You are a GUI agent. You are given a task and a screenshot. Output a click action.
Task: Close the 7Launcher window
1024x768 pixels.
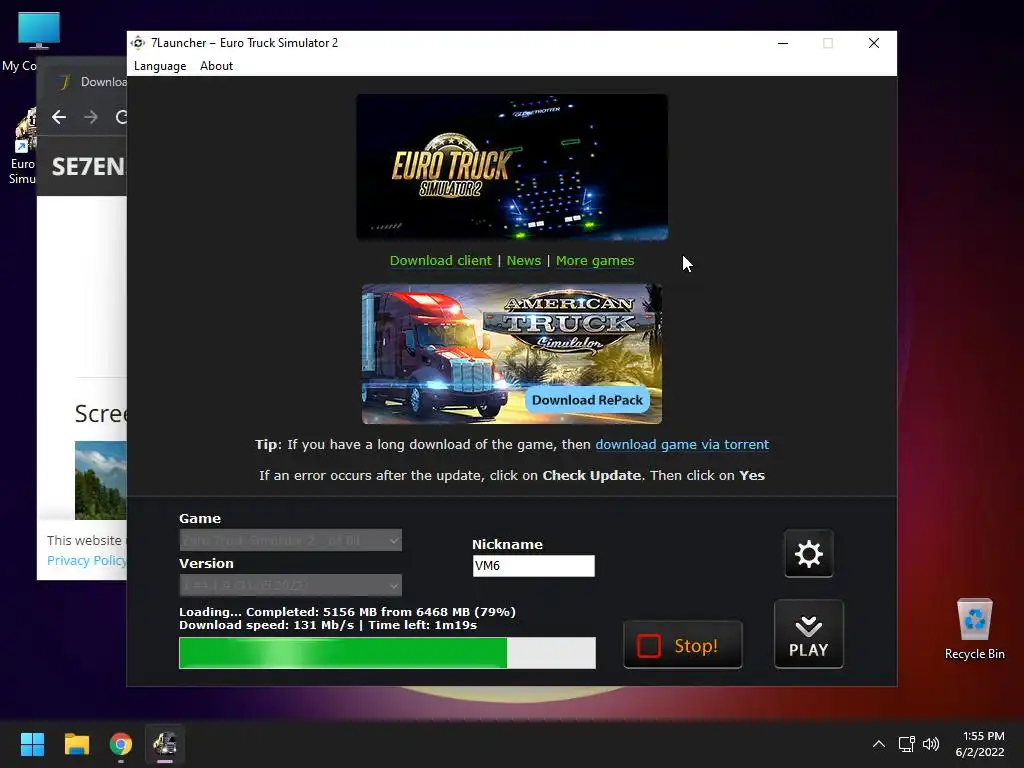[x=874, y=43]
